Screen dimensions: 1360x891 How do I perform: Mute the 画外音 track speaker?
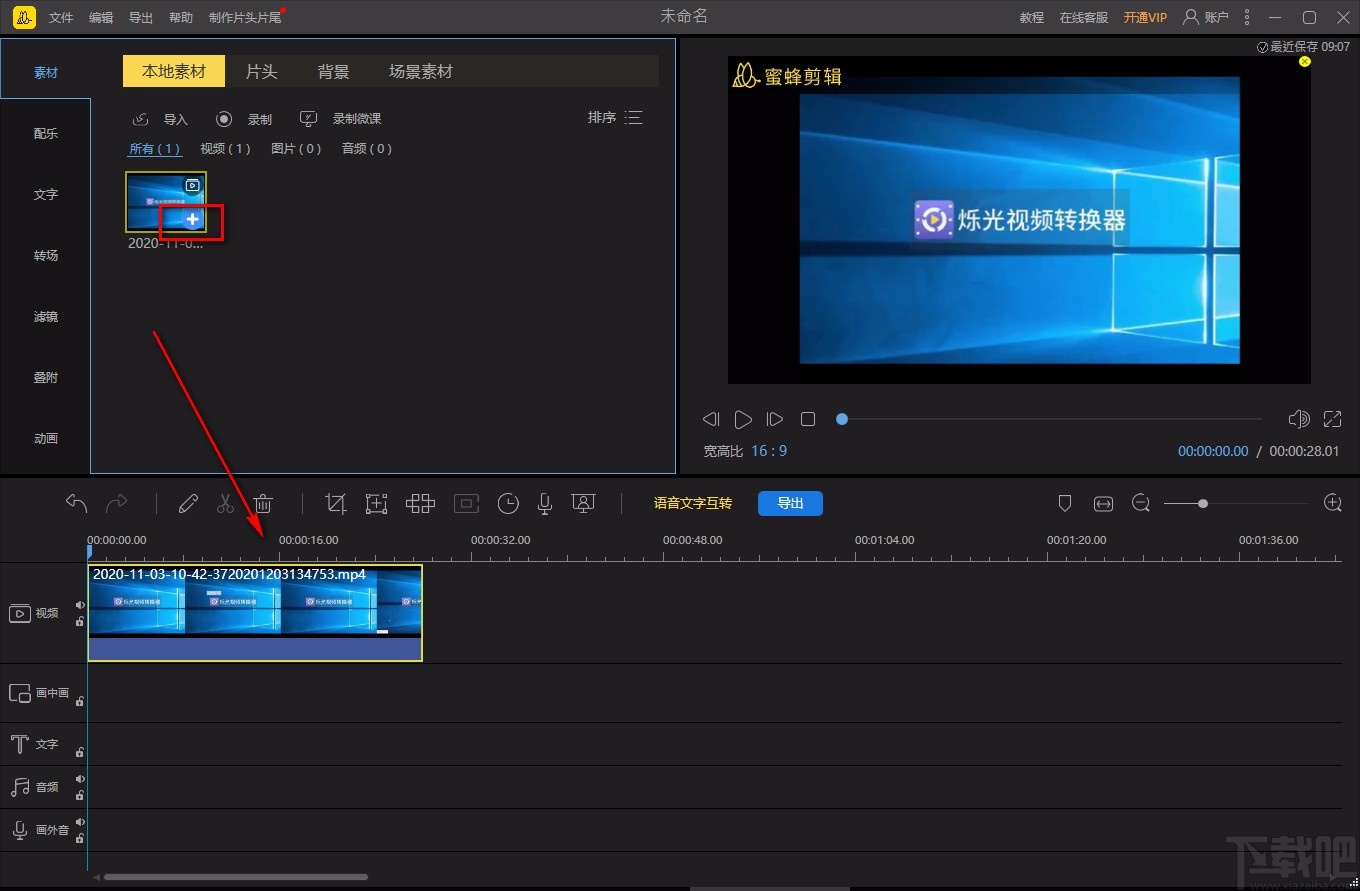80,822
